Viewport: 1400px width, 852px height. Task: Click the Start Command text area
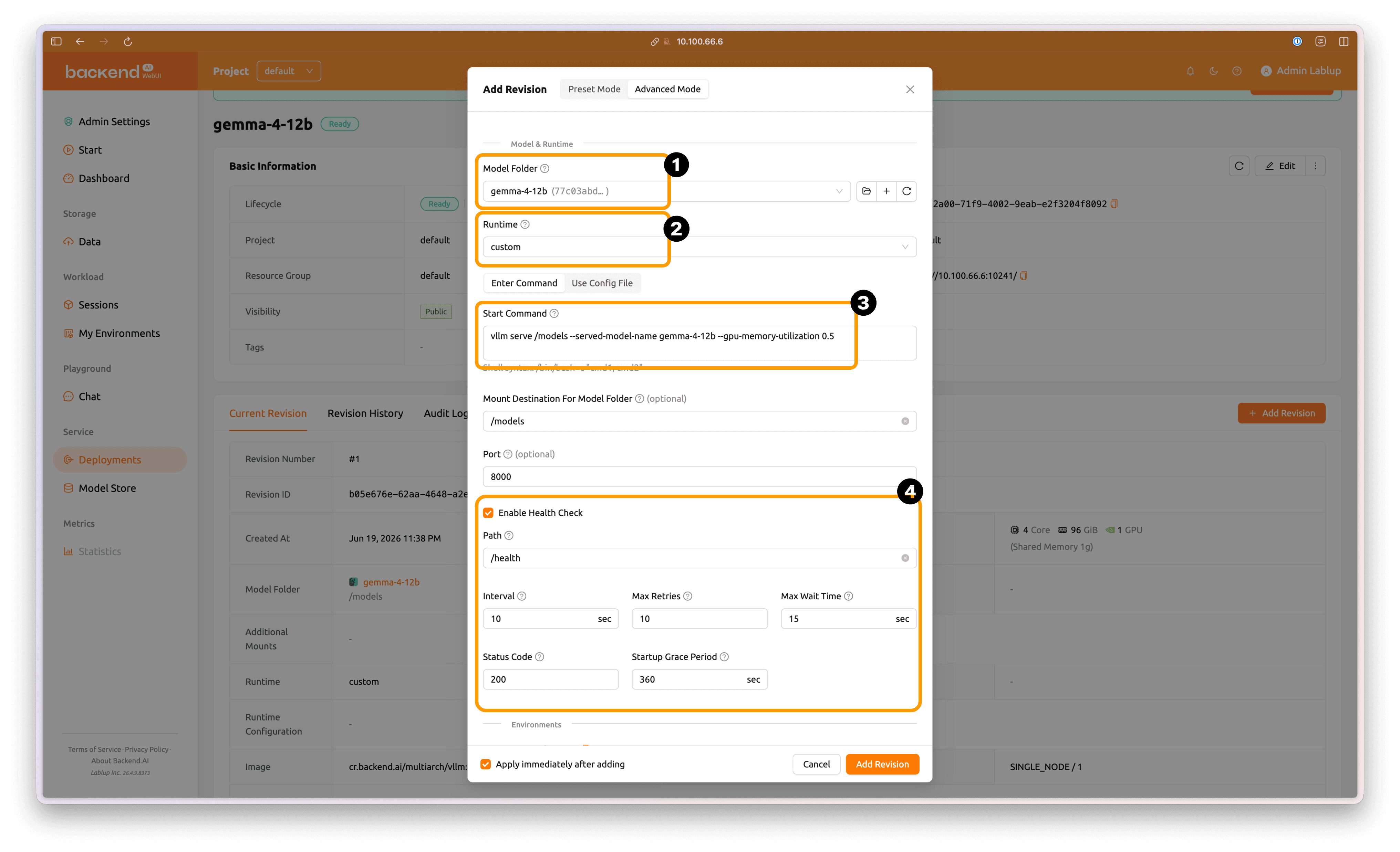click(699, 343)
